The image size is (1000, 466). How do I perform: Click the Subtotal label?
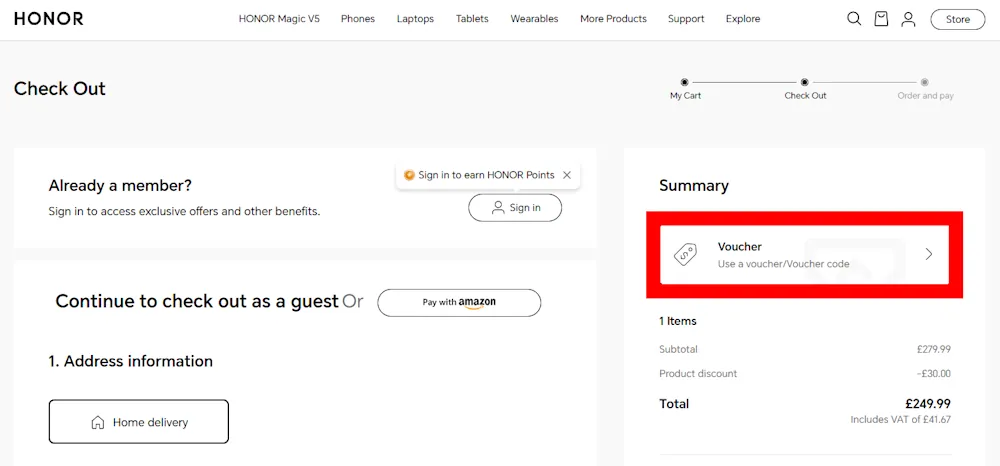[679, 349]
